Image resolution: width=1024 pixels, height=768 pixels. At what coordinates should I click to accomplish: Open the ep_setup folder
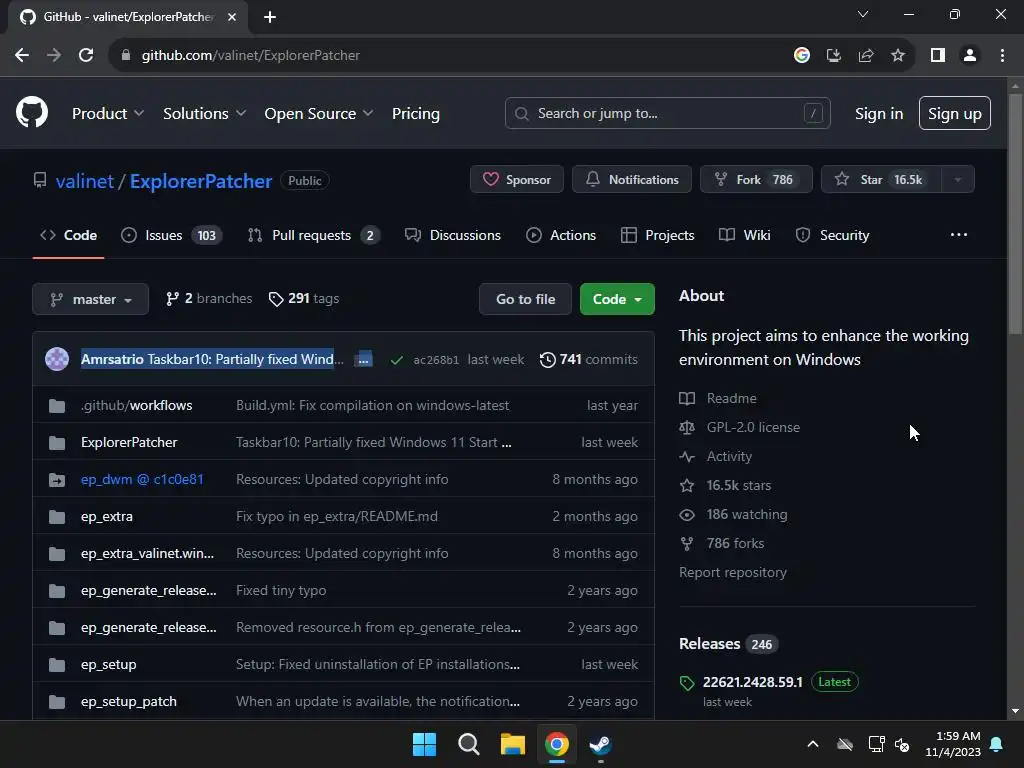click(108, 665)
